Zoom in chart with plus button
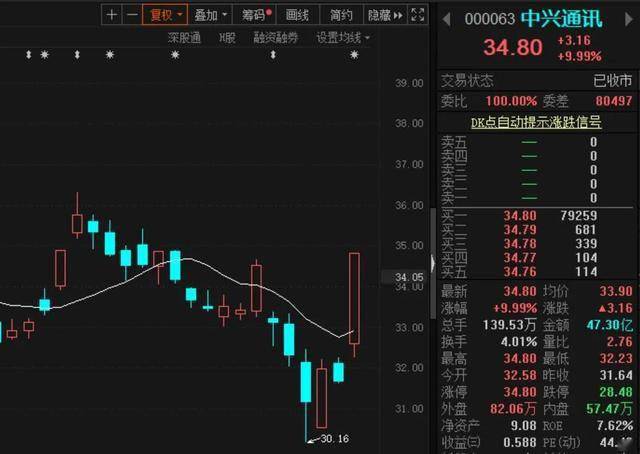 (111, 15)
